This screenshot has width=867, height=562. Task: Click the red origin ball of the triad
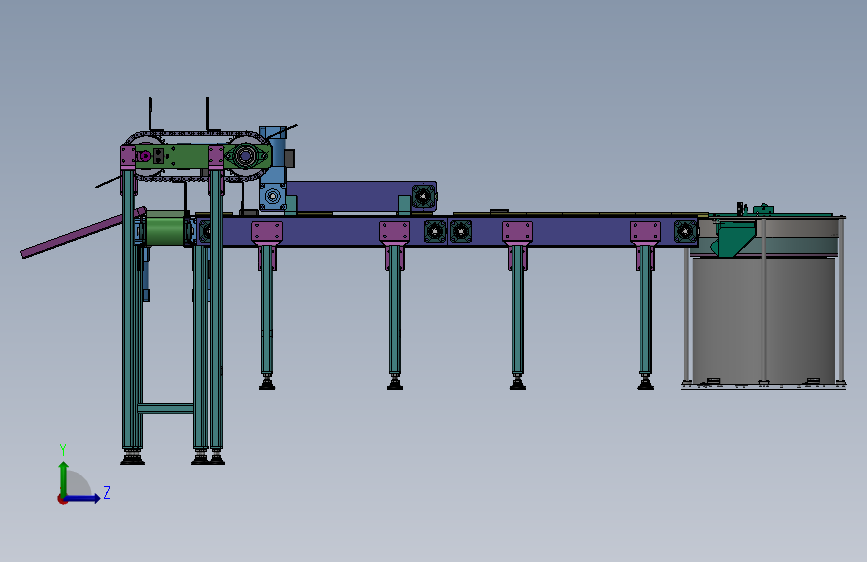click(62, 499)
